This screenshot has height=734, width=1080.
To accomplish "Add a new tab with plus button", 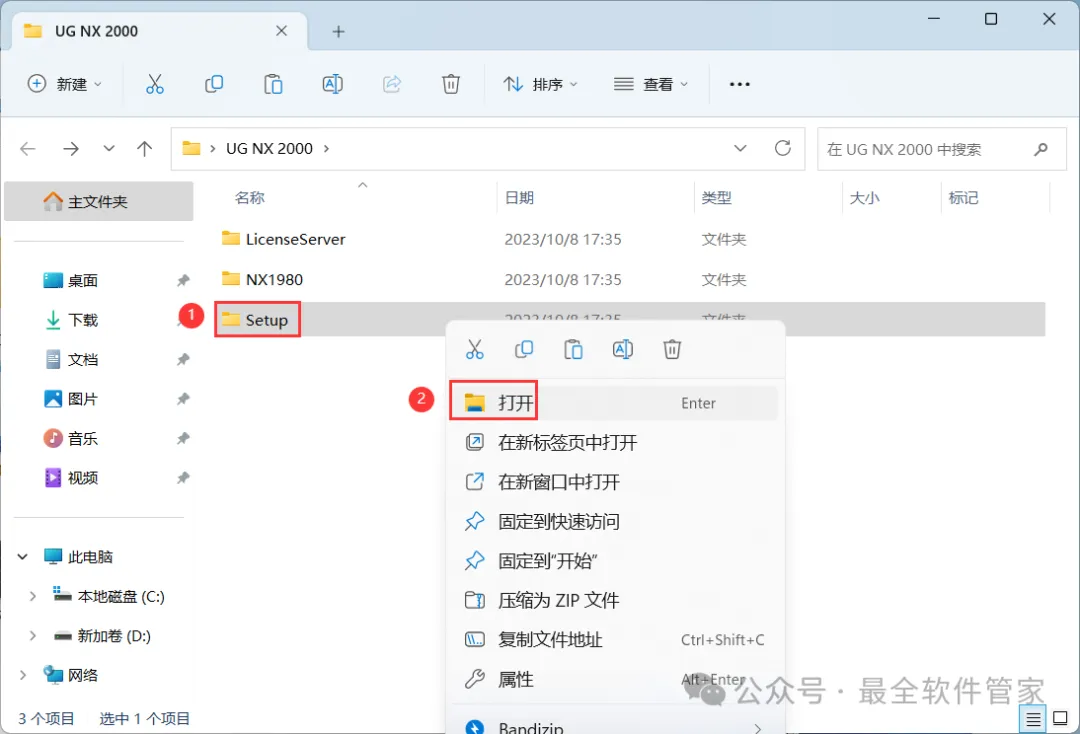I will 338,32.
